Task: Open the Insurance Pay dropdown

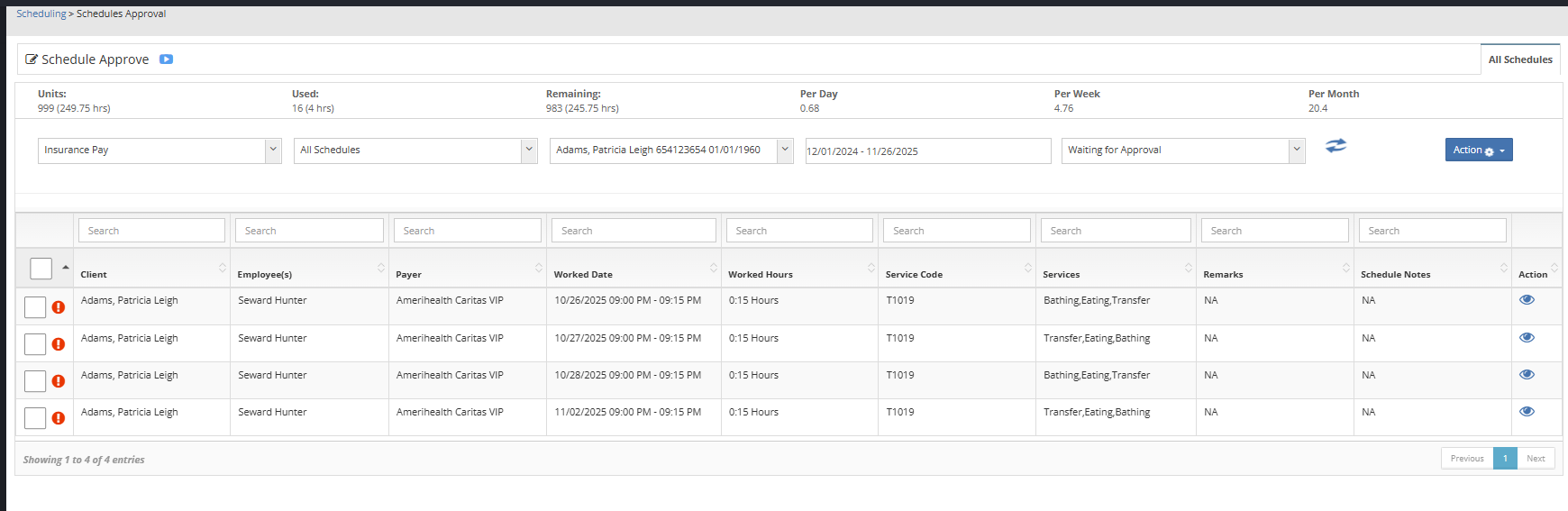Action: tap(160, 151)
